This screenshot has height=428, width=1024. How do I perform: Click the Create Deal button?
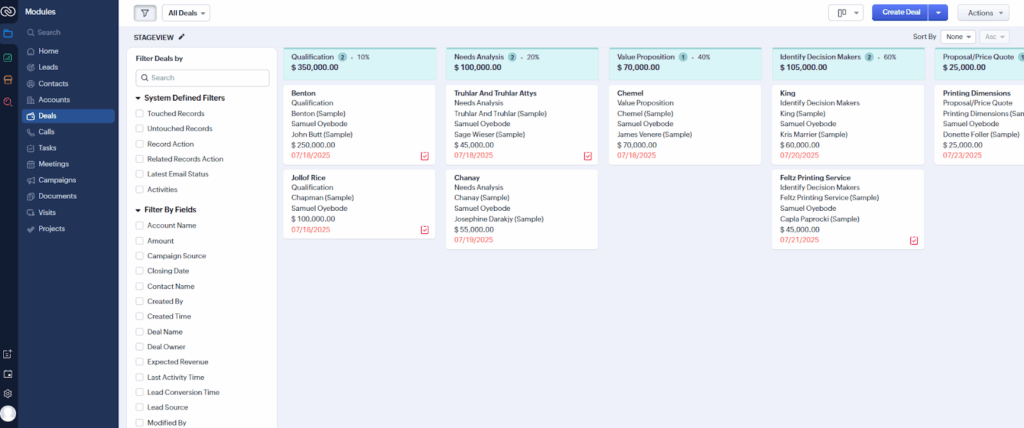pyautogui.click(x=900, y=13)
